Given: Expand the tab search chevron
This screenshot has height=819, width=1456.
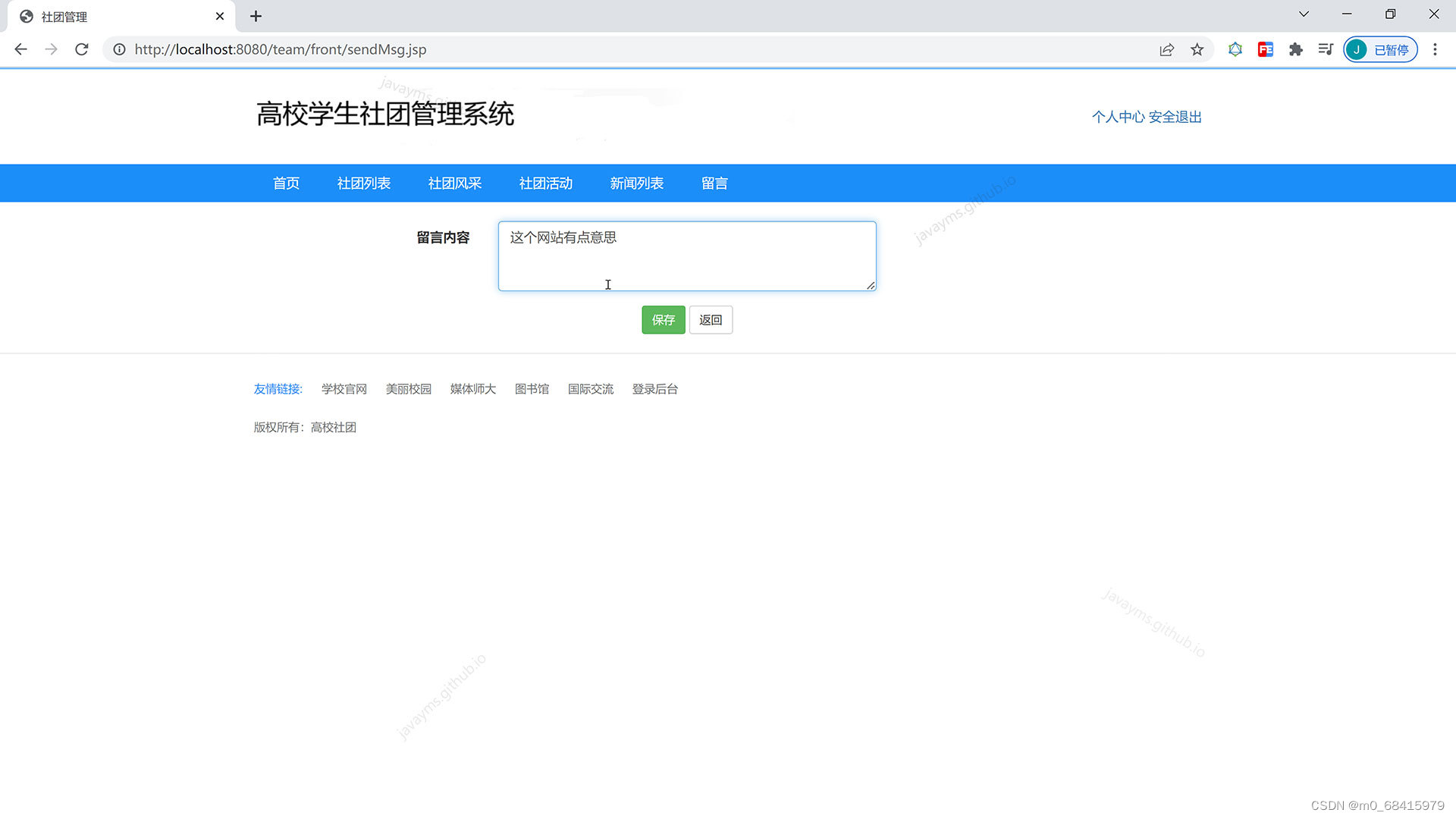Looking at the screenshot, I should (x=1304, y=14).
